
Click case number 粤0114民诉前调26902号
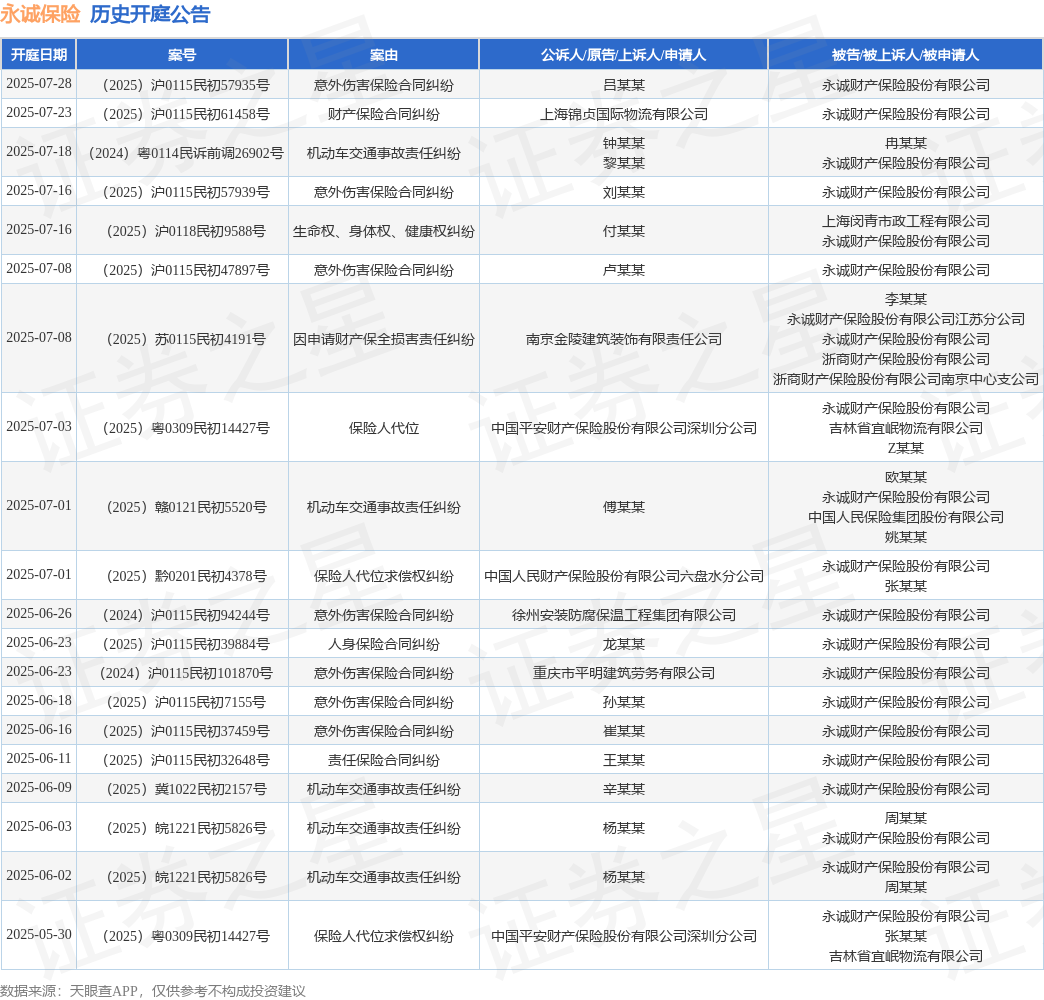tap(186, 153)
